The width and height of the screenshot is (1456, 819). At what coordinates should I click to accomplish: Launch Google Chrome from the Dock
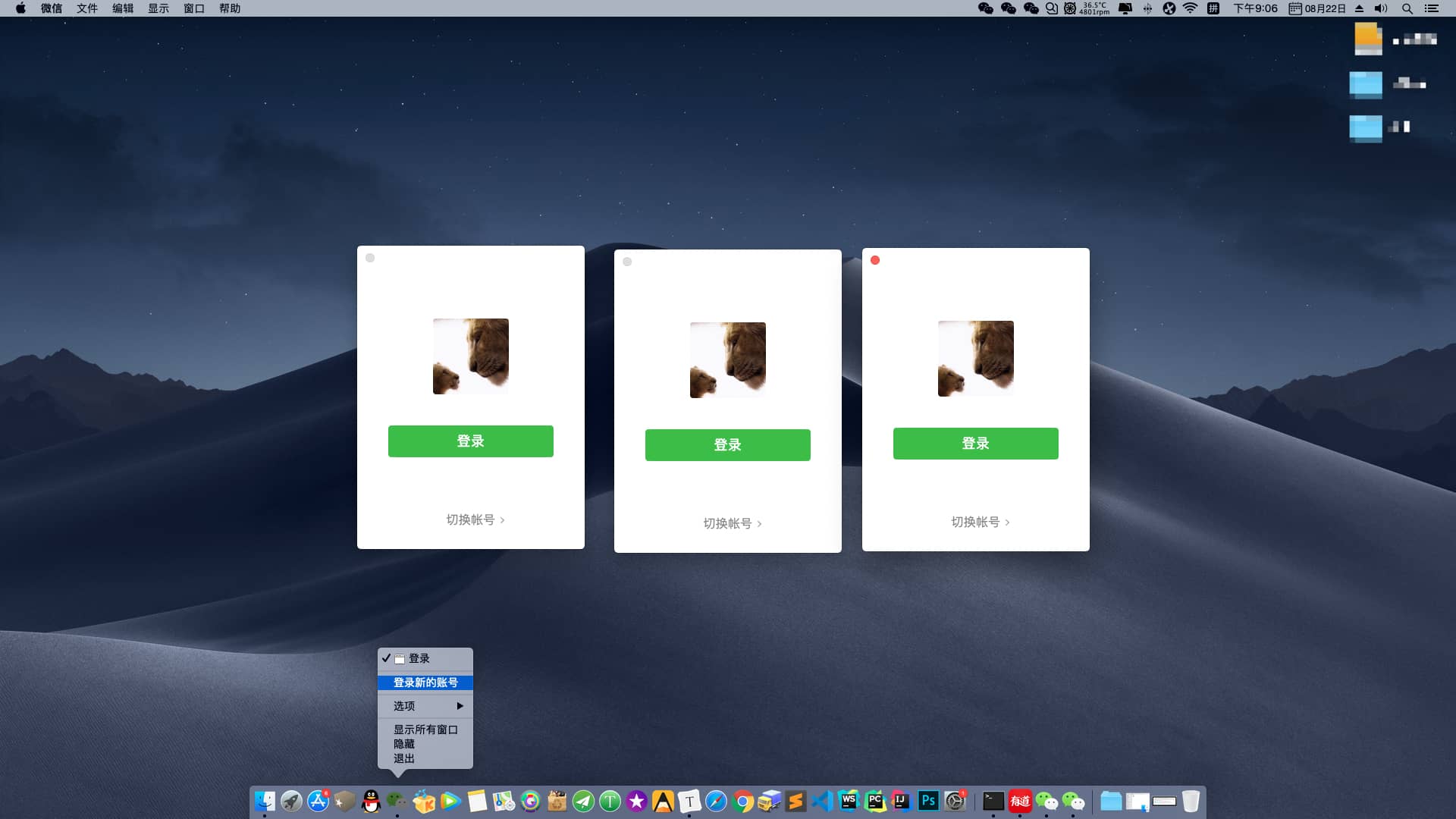point(743,801)
